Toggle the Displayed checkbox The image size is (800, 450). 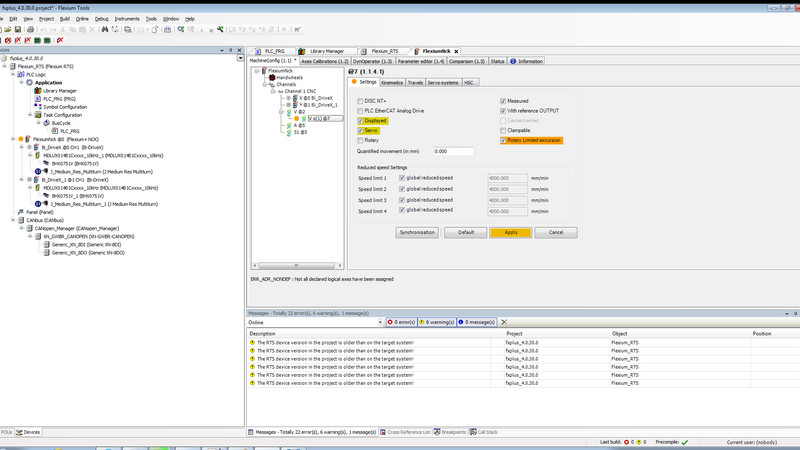pos(361,121)
